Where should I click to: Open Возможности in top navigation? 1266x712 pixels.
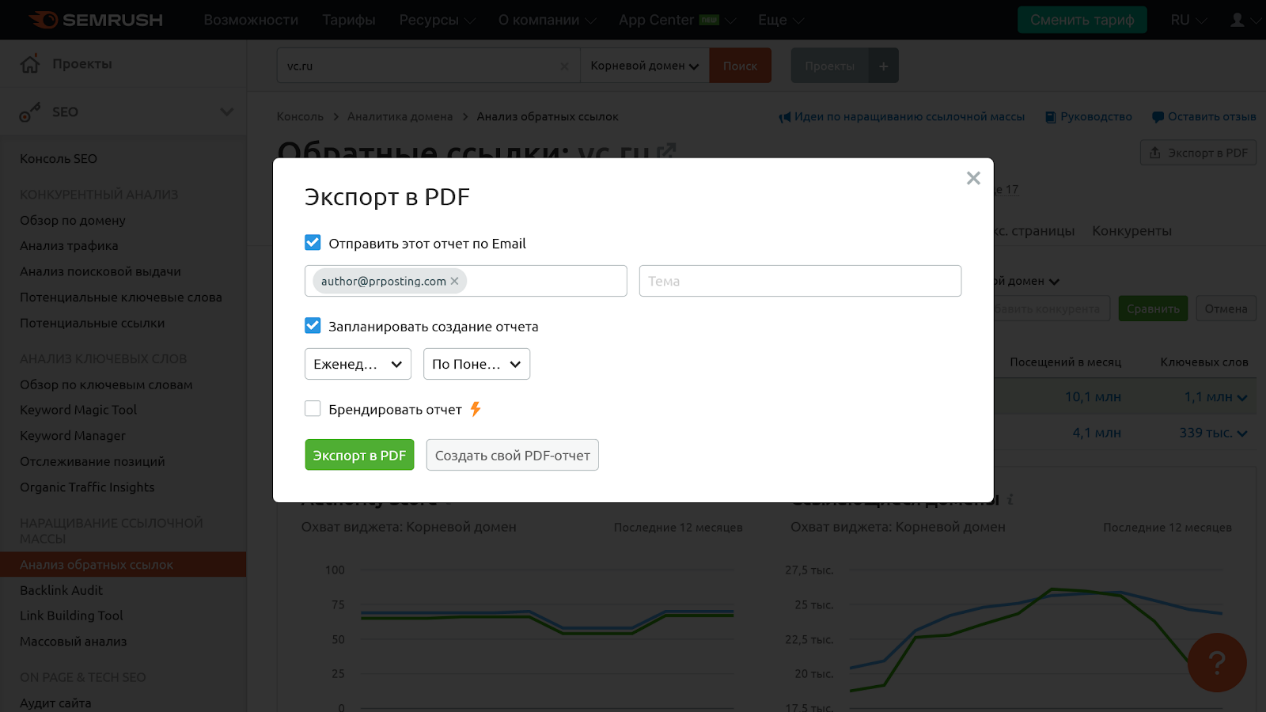pyautogui.click(x=251, y=19)
